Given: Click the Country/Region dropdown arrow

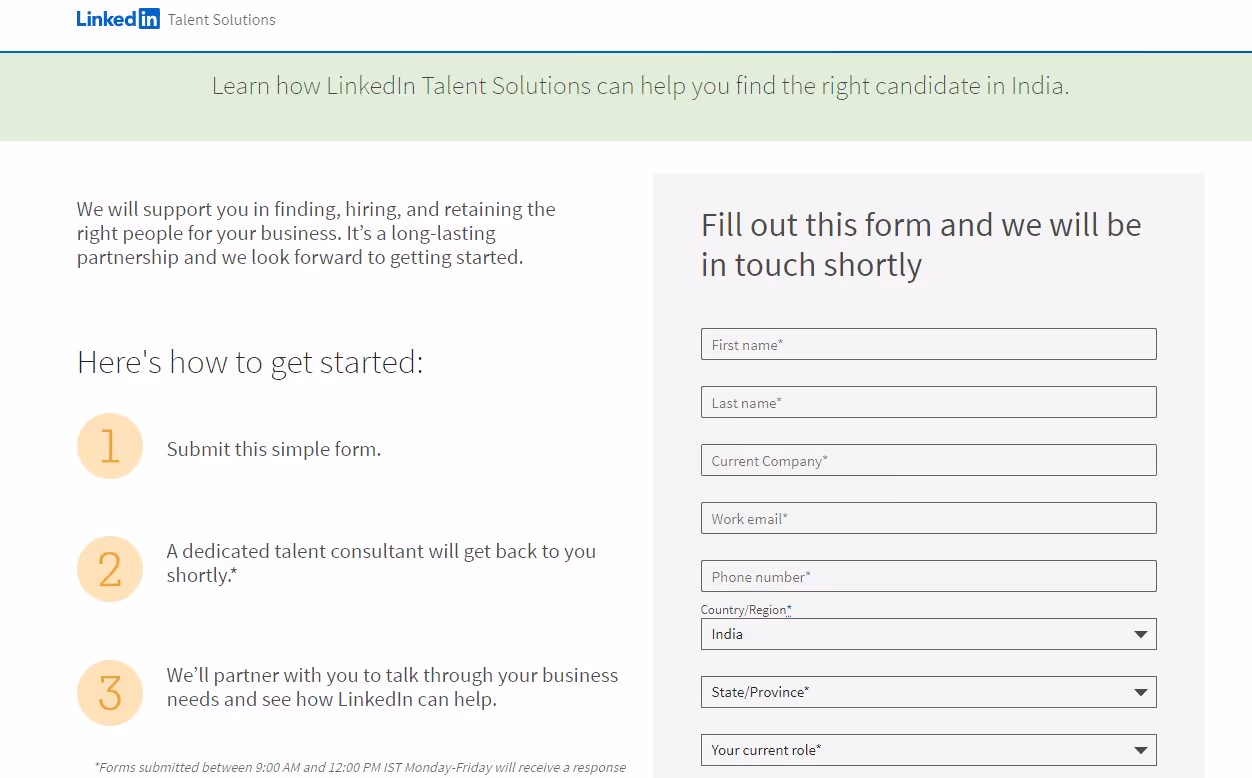Looking at the screenshot, I should tap(1140, 633).
